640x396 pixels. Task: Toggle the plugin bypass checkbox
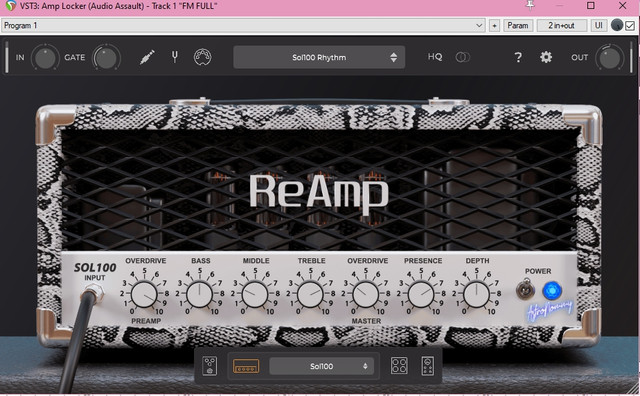click(x=630, y=26)
